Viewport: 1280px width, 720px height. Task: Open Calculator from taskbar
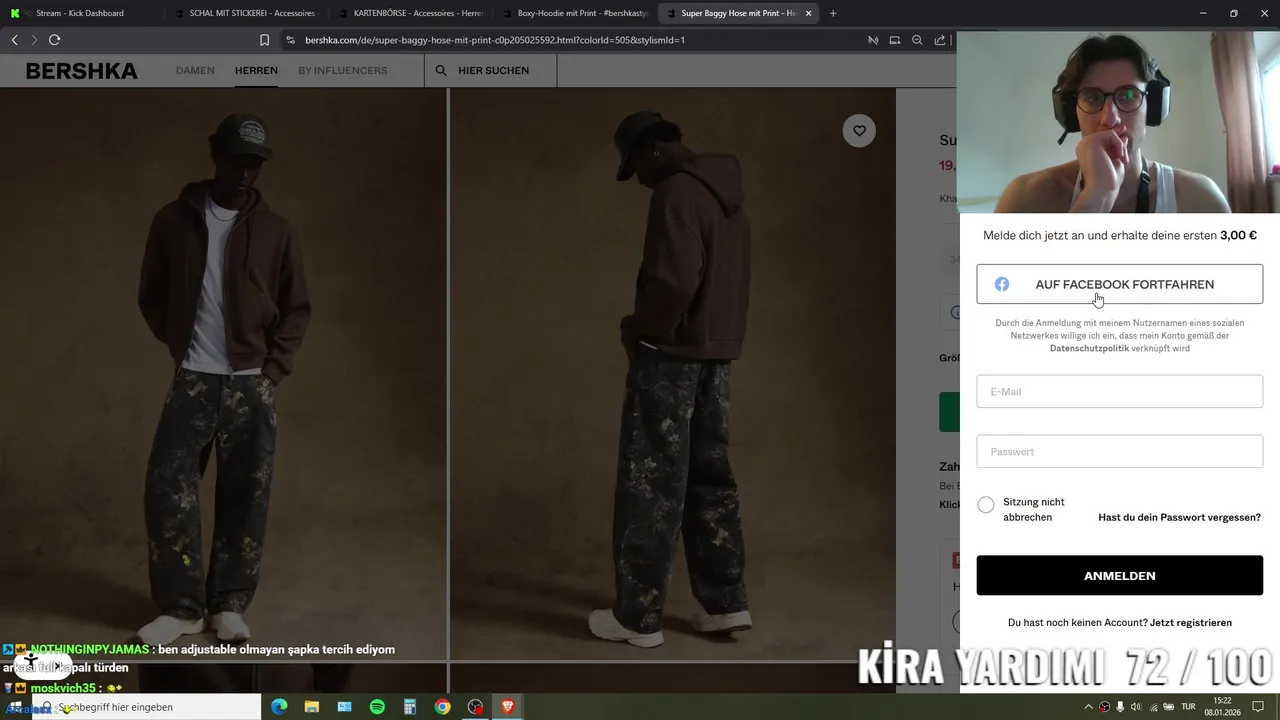(410, 707)
